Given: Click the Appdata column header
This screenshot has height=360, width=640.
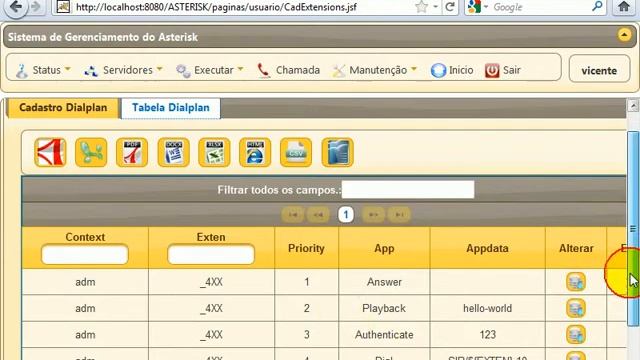Looking at the screenshot, I should point(487,248).
